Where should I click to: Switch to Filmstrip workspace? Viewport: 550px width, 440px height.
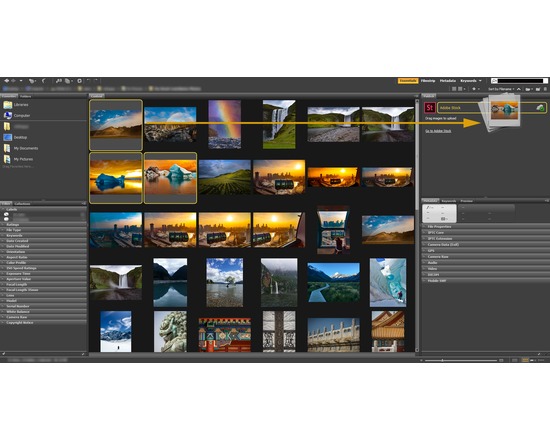tap(428, 81)
